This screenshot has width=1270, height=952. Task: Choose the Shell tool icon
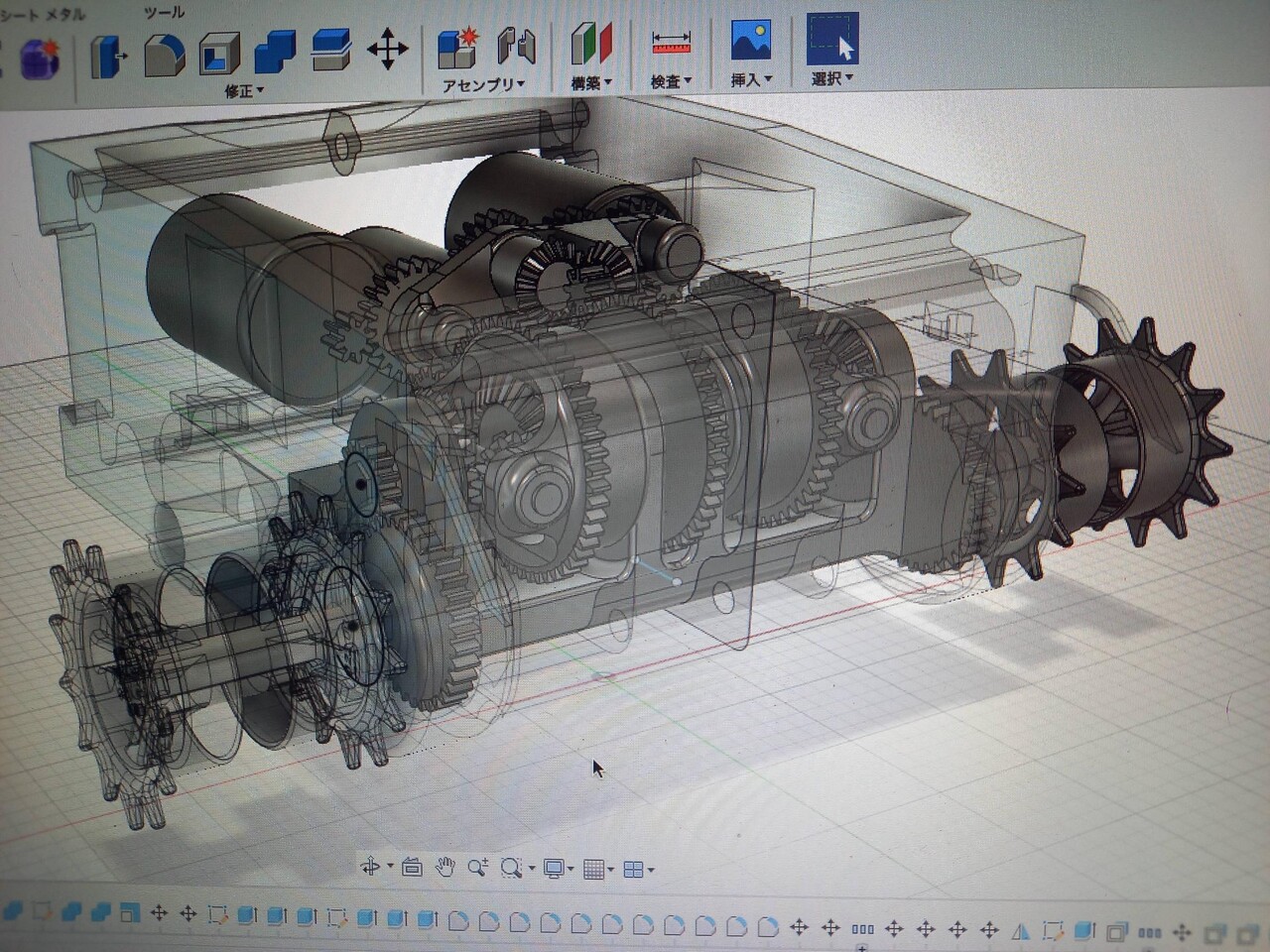[x=218, y=55]
